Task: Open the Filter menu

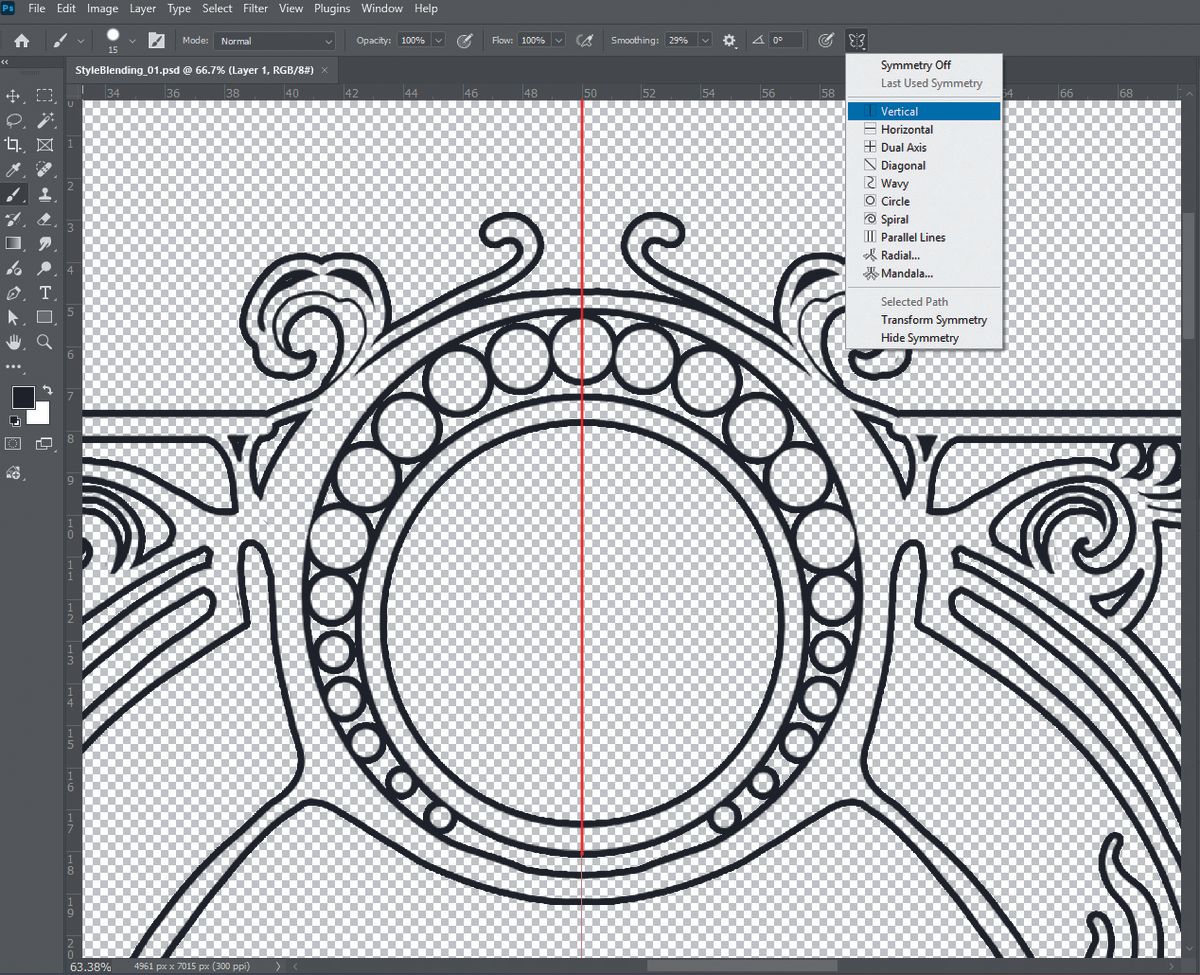Action: click(x=255, y=8)
